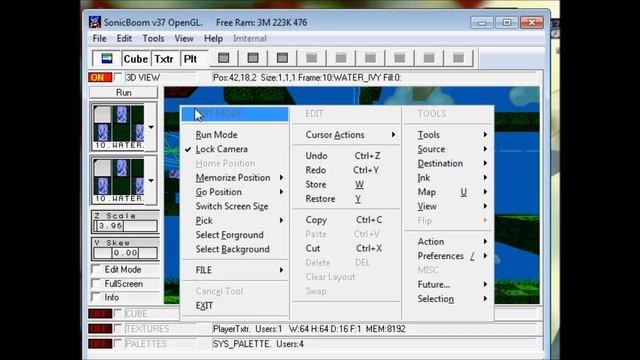The image size is (640, 360).
Task: Expand View submenu in TOOLS column
Action: pyautogui.click(x=449, y=206)
